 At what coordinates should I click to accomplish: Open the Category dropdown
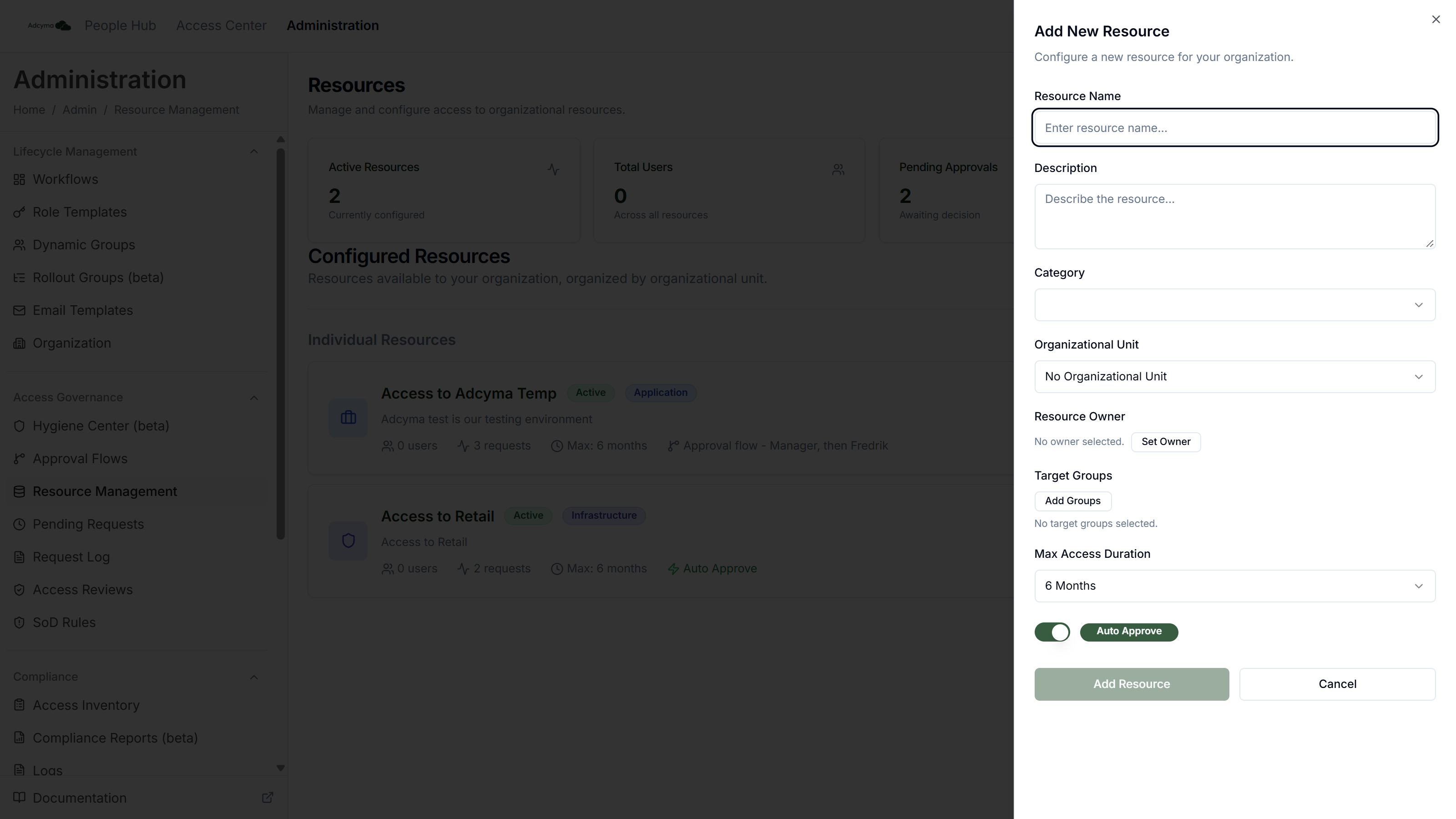coord(1234,305)
